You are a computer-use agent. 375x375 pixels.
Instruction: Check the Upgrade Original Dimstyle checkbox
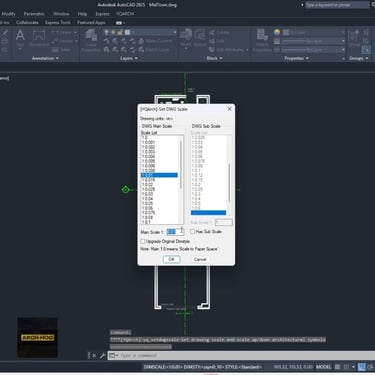[x=143, y=241]
